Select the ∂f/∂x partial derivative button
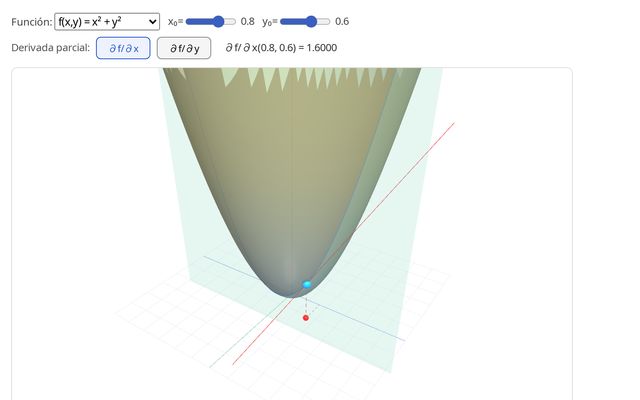The image size is (640, 400). coord(123,48)
